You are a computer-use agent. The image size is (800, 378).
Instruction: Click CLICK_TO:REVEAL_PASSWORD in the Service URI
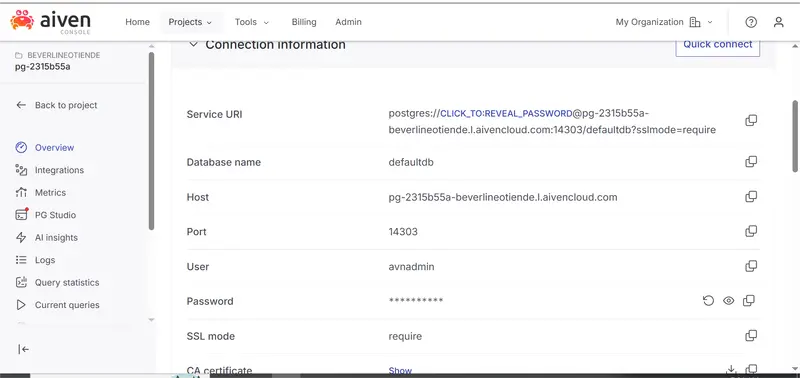506,114
